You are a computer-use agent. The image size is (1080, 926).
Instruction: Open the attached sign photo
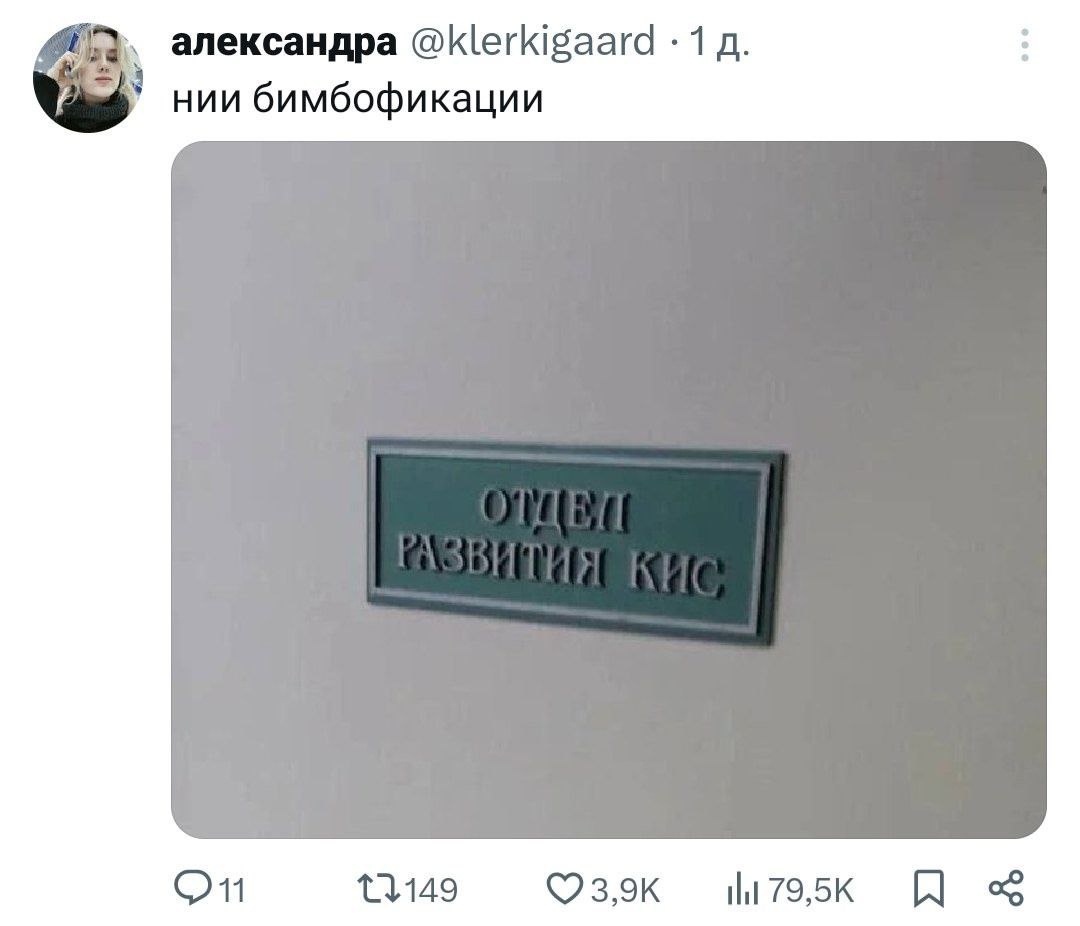[608, 490]
